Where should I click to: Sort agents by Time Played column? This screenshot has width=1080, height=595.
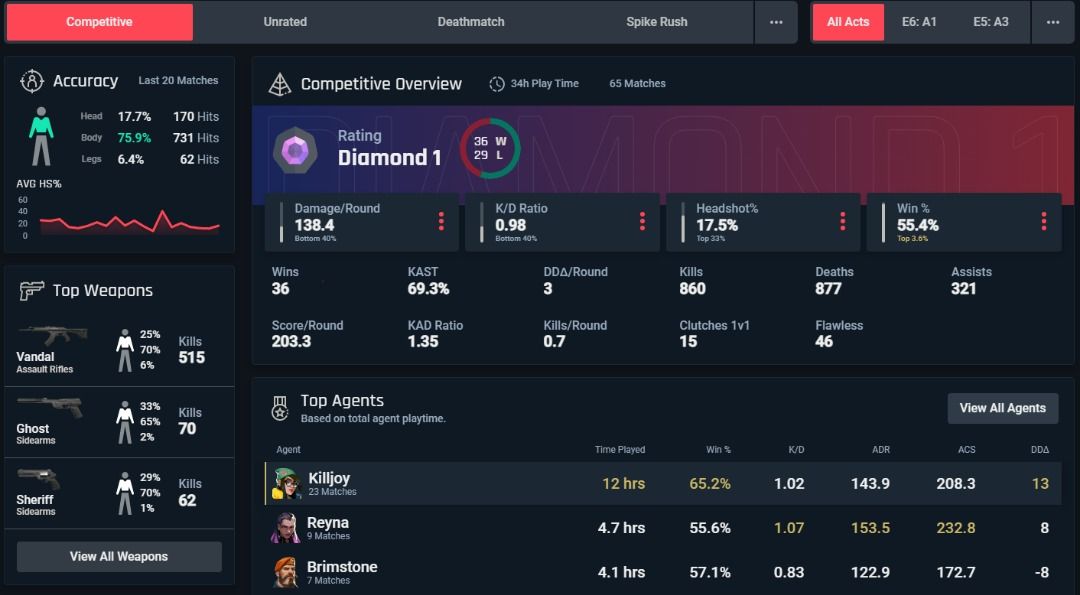tap(620, 450)
